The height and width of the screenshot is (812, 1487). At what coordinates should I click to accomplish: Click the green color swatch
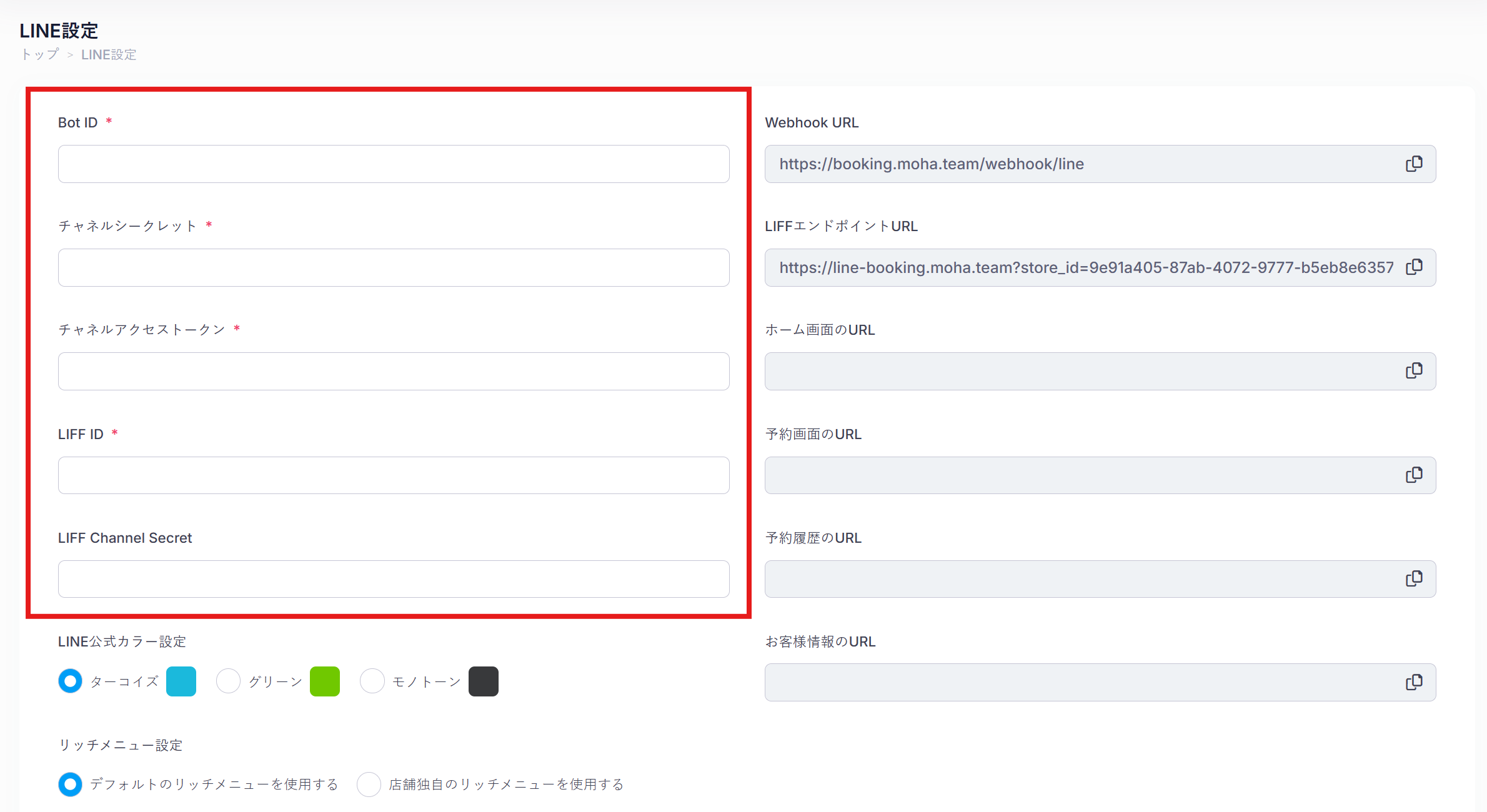(x=325, y=681)
